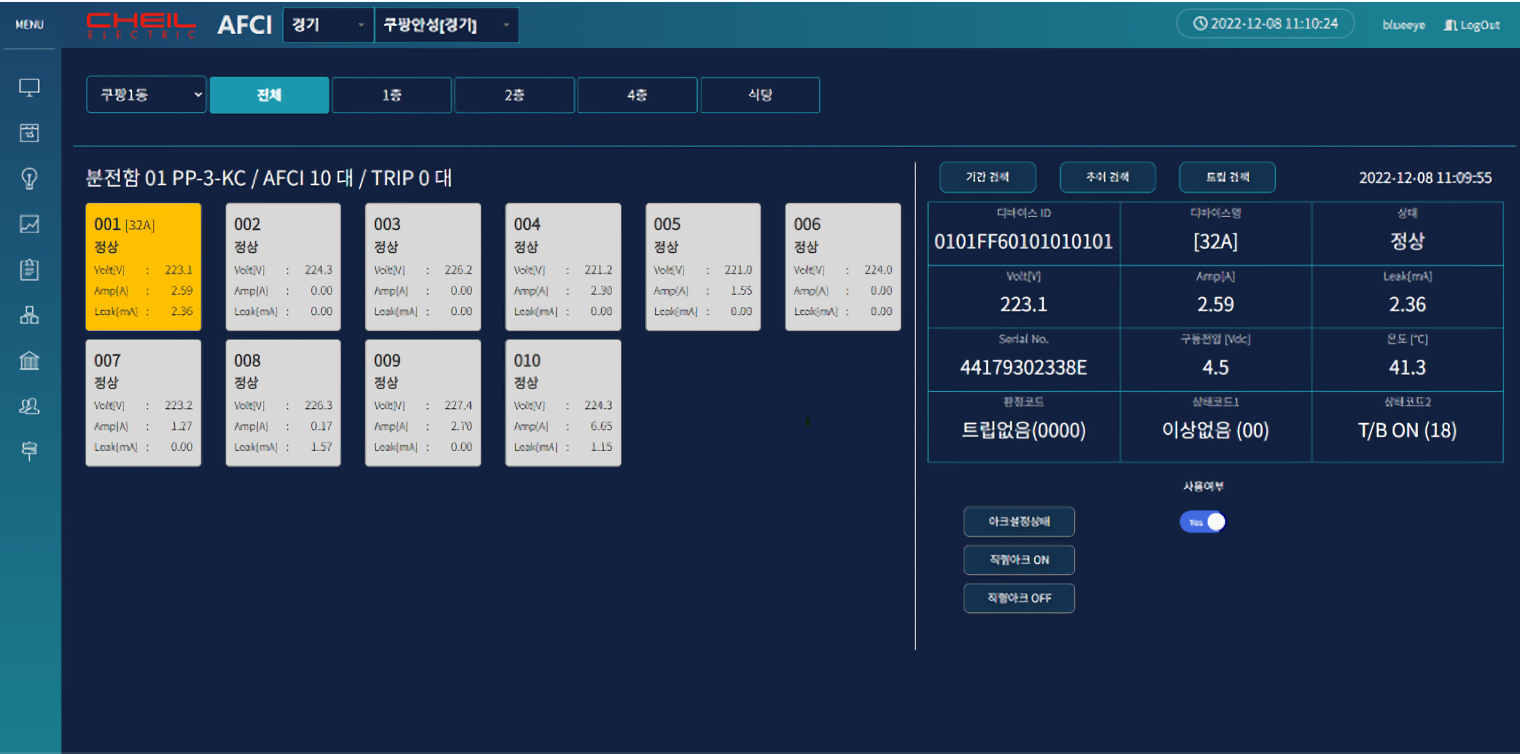This screenshot has width=1520, height=754.
Task: Select the 식당 tab
Action: tap(759, 95)
